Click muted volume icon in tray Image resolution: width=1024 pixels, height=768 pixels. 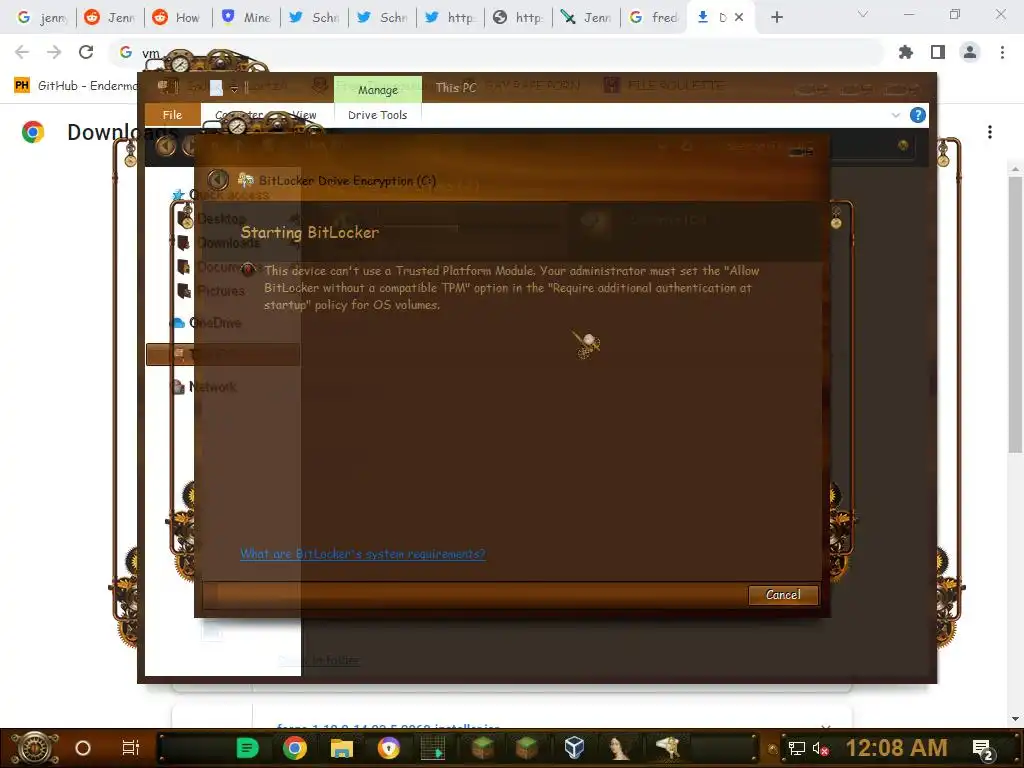(820, 748)
